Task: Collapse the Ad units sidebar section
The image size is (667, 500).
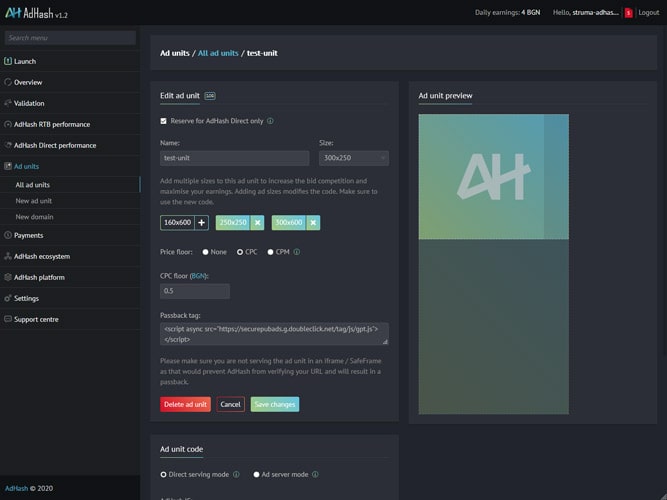Action: click(27, 167)
